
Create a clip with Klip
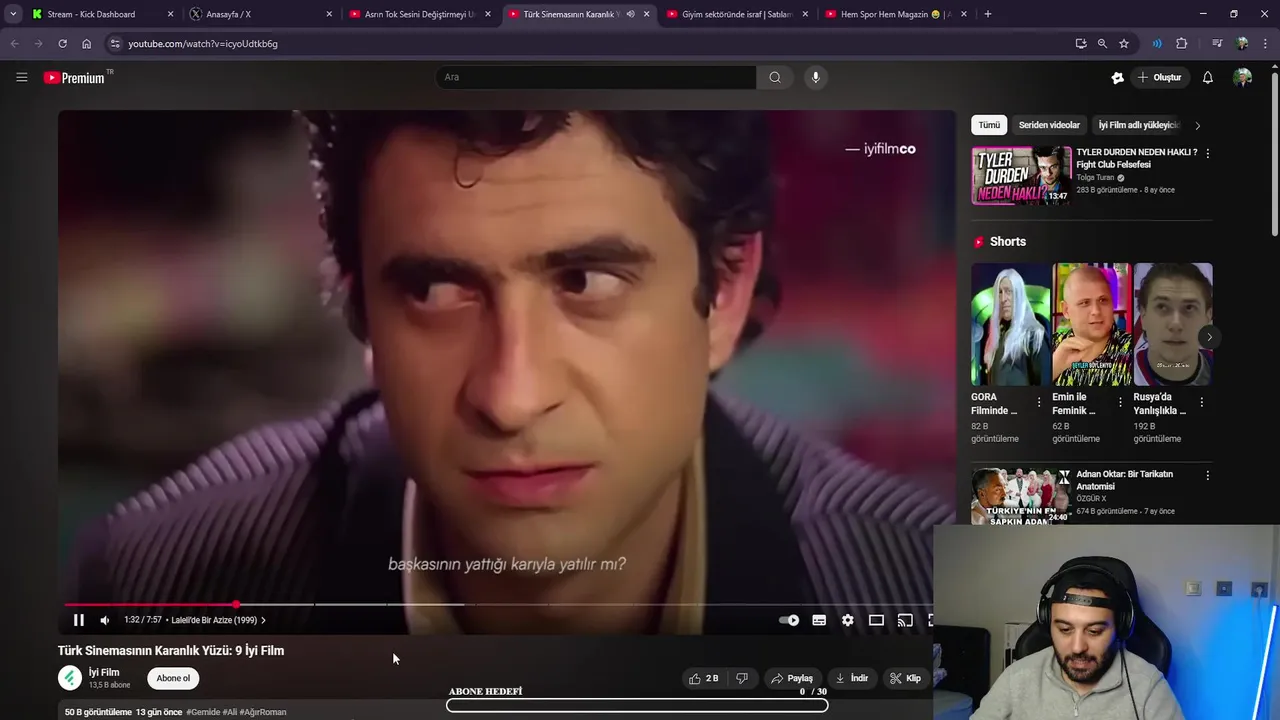tap(906, 678)
